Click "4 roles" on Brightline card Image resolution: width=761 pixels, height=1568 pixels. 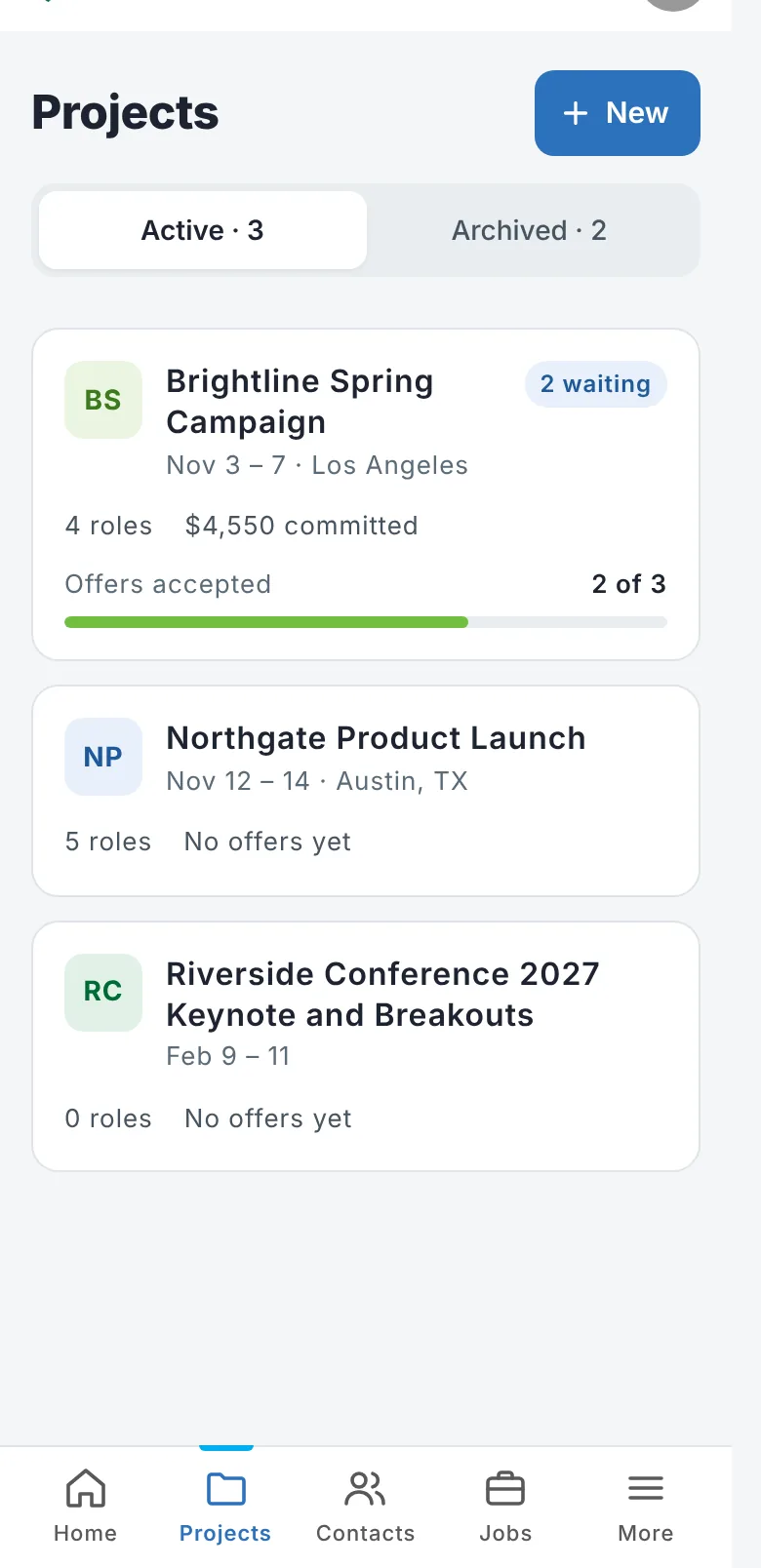(x=108, y=526)
